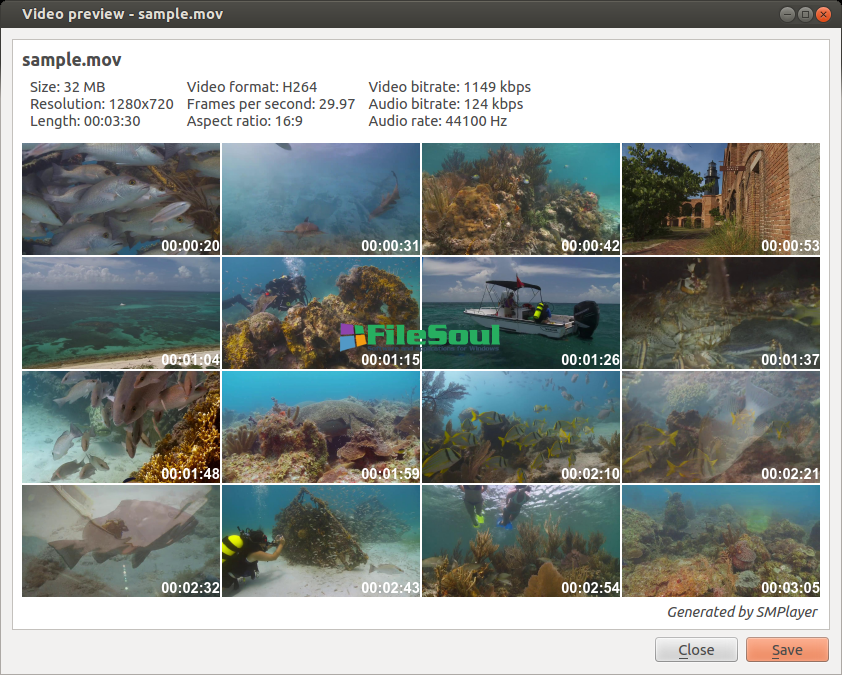Click the Save button
This screenshot has height=675, width=842.
[787, 650]
